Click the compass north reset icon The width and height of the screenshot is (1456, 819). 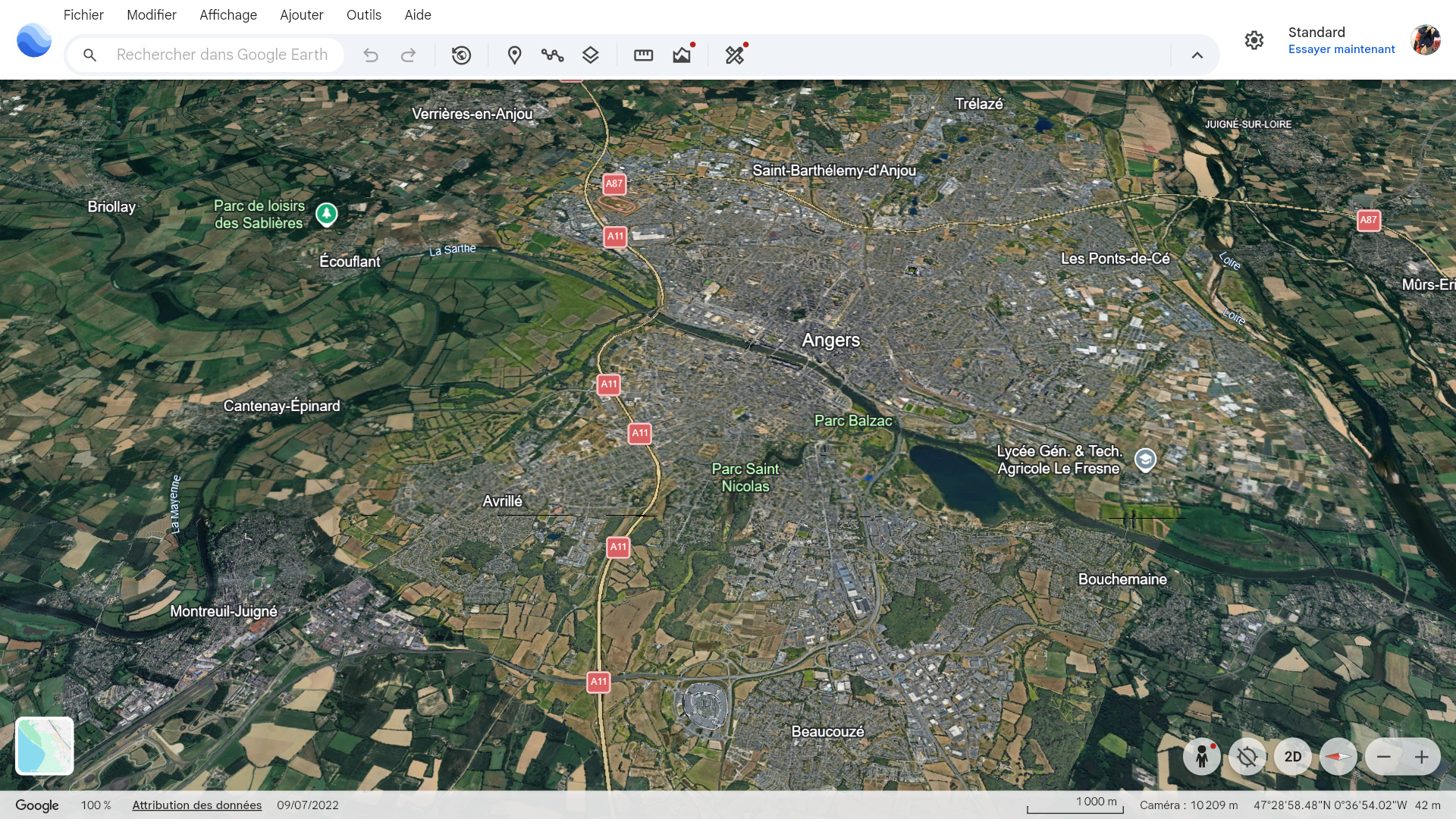coord(1338,757)
